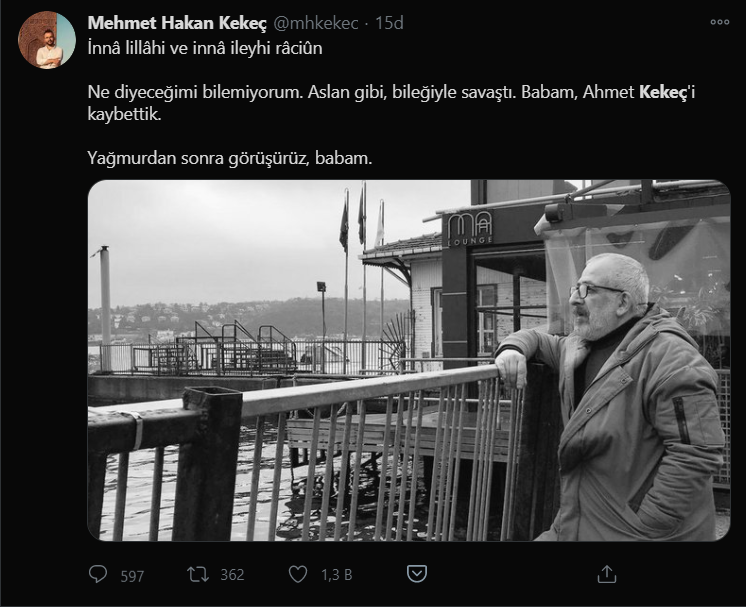Open the reply speech bubble icon
This screenshot has height=607, width=746.
(98, 574)
